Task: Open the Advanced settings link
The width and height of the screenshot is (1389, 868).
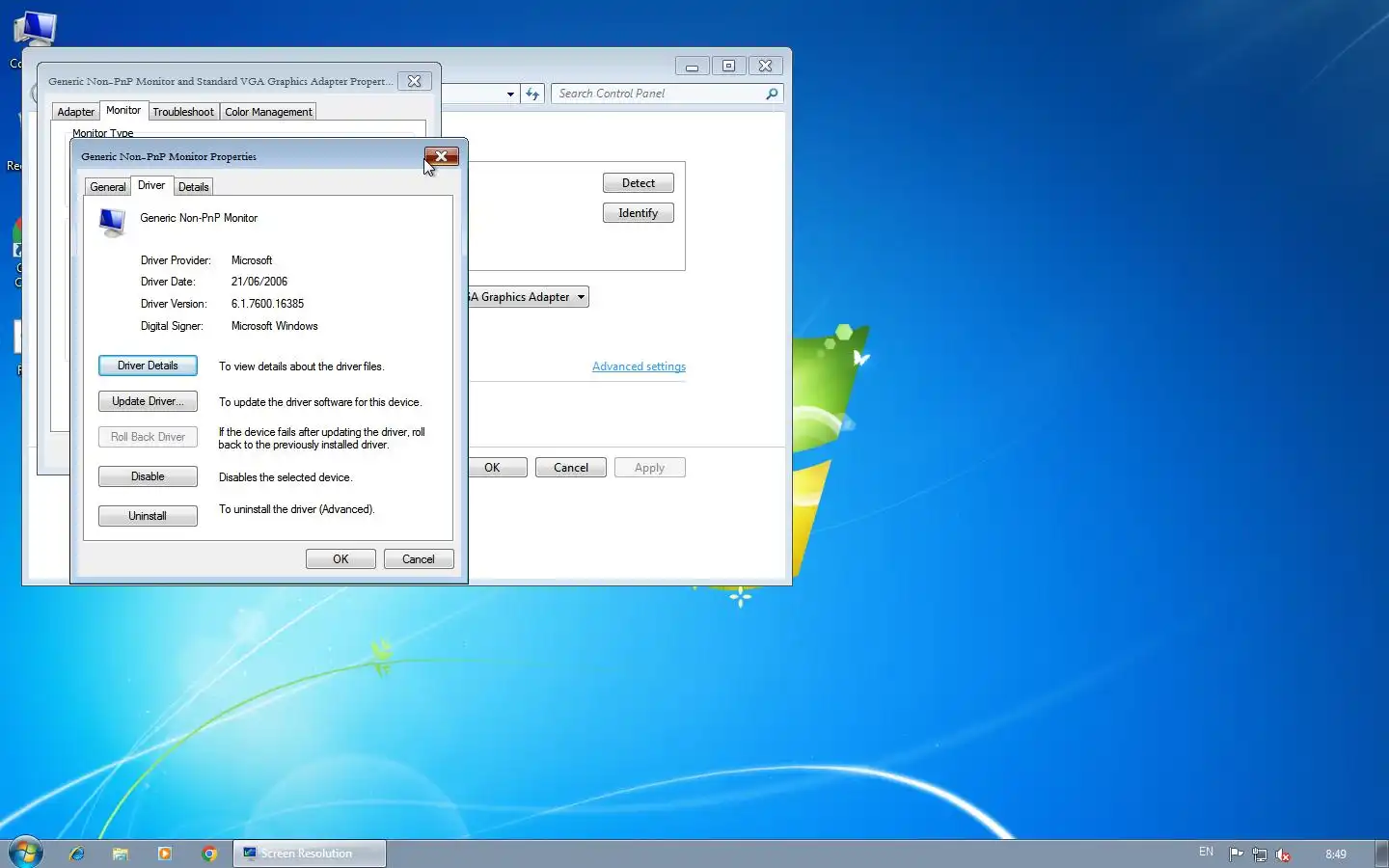Action: click(639, 366)
